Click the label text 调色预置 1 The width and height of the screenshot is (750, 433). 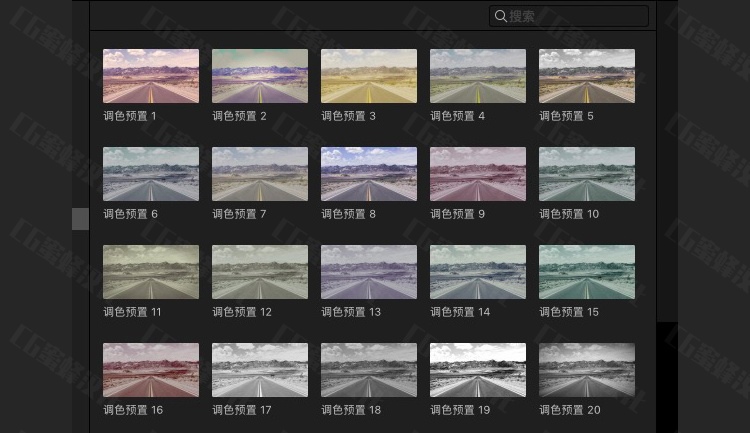pyautogui.click(x=130, y=116)
